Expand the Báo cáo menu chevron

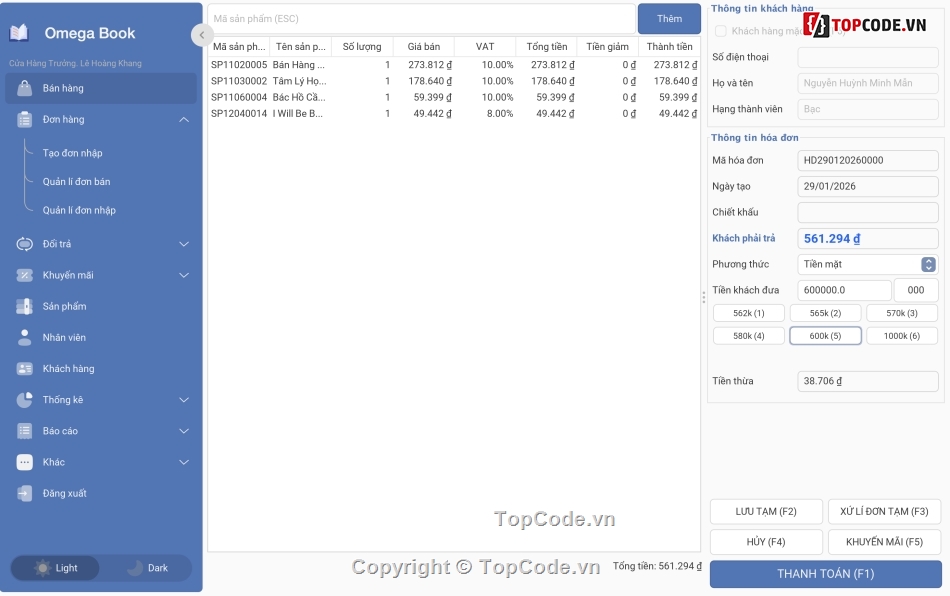coord(184,431)
